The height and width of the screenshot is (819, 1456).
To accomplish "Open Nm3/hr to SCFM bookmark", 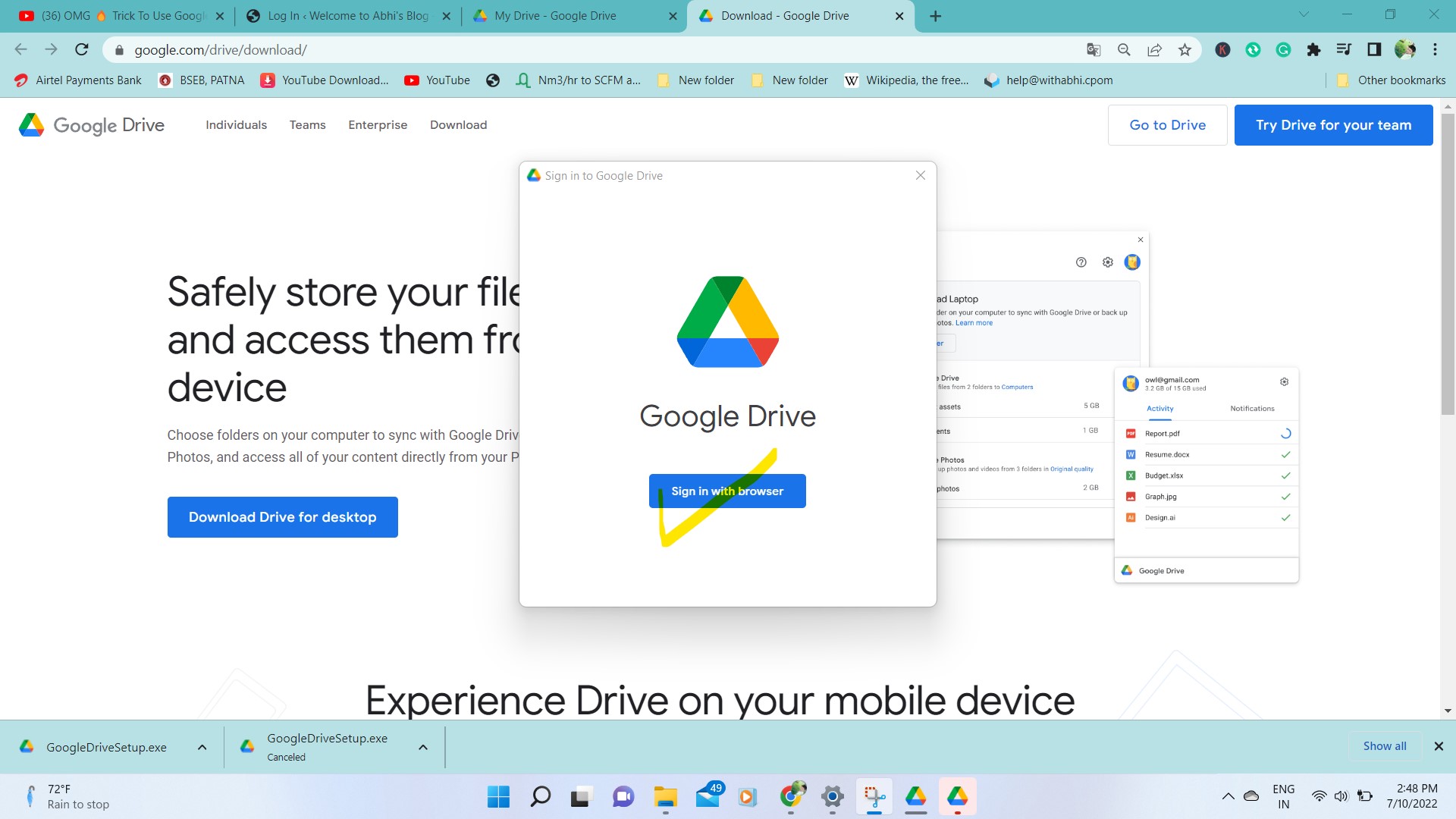I will (579, 80).
